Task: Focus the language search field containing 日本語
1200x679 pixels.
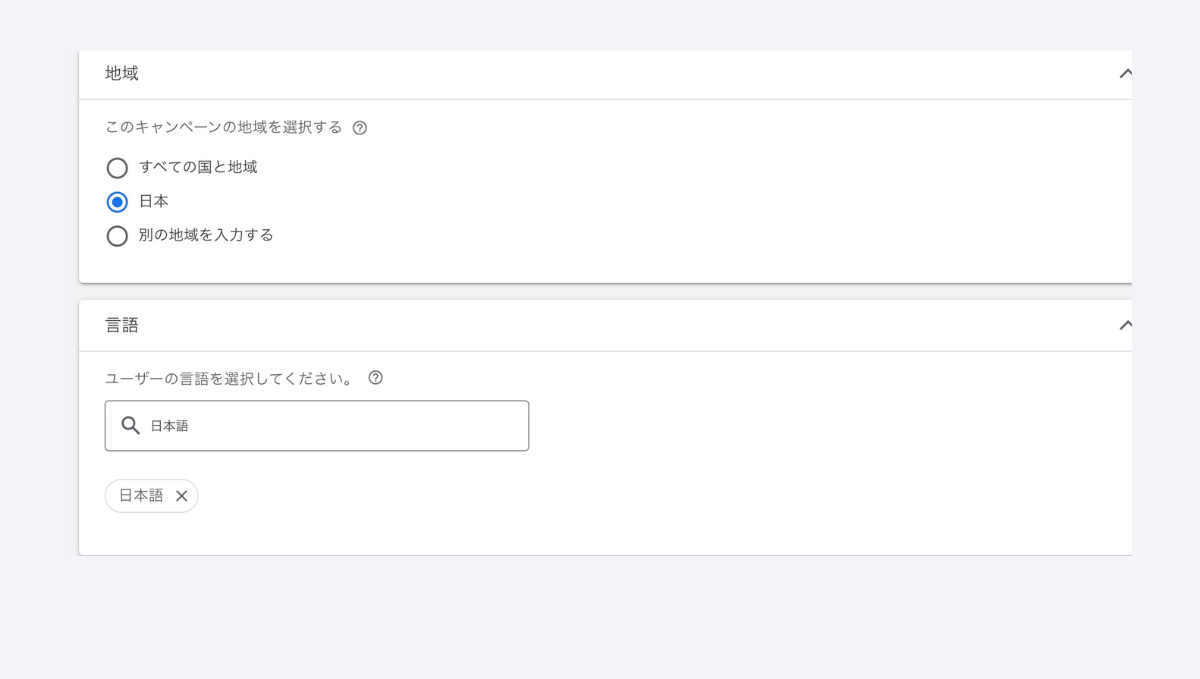Action: (x=317, y=426)
